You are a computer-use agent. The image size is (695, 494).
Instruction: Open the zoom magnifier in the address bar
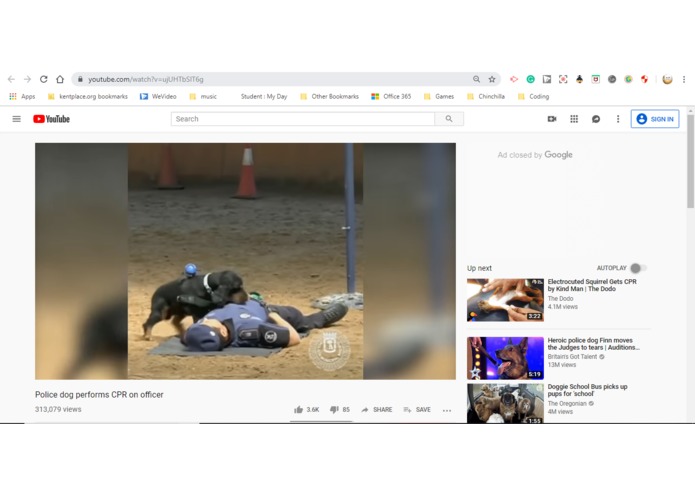click(476, 79)
